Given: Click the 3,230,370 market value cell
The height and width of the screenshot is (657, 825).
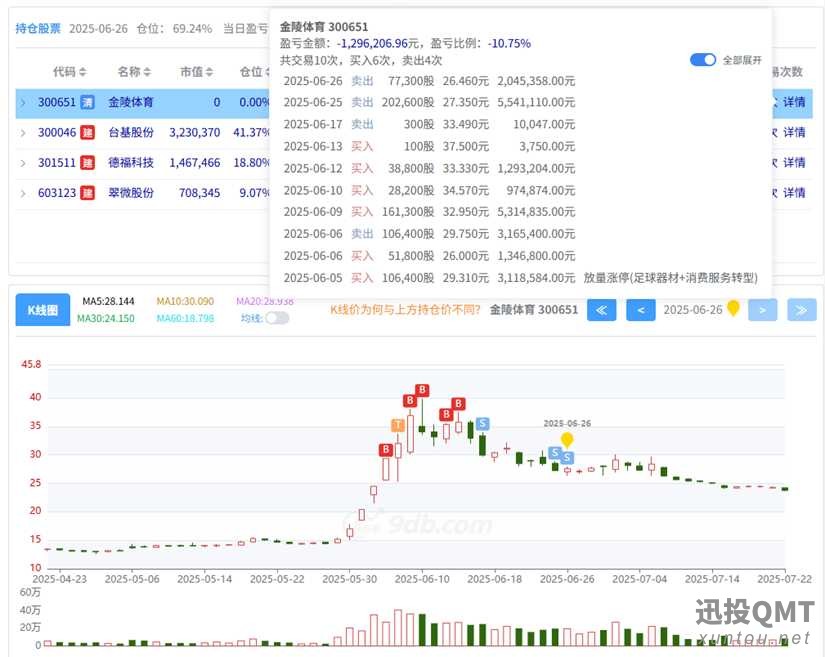Looking at the screenshot, I should 195,132.
